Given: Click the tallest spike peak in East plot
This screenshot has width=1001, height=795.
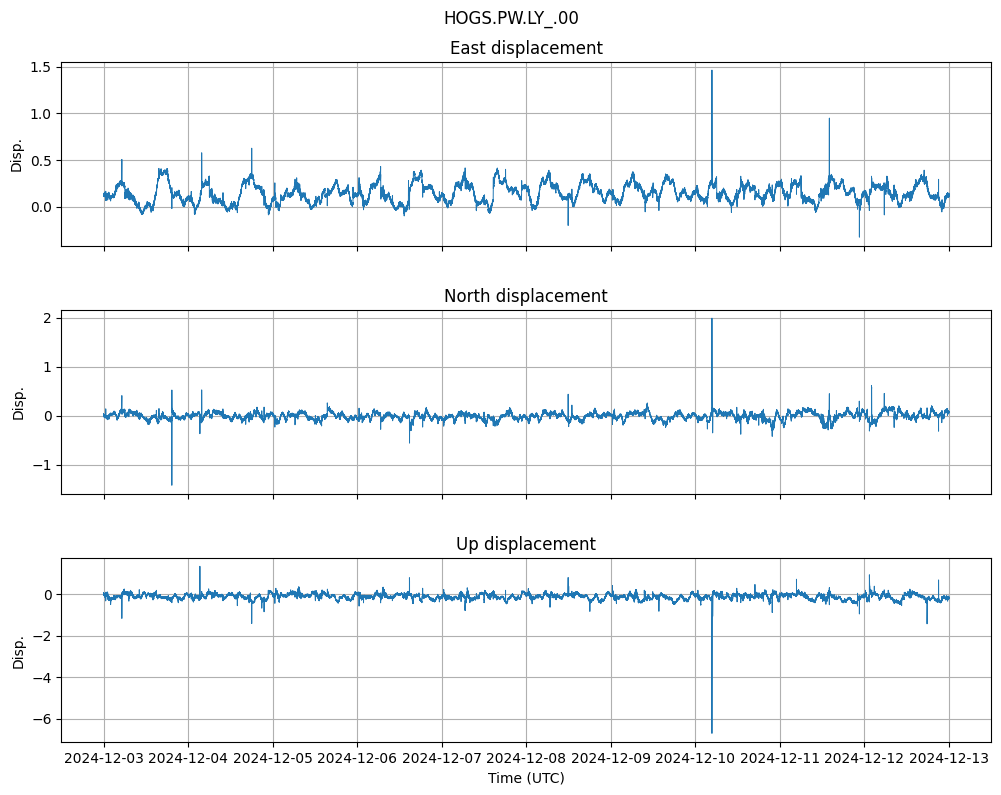Looking at the screenshot, I should coord(712,71).
